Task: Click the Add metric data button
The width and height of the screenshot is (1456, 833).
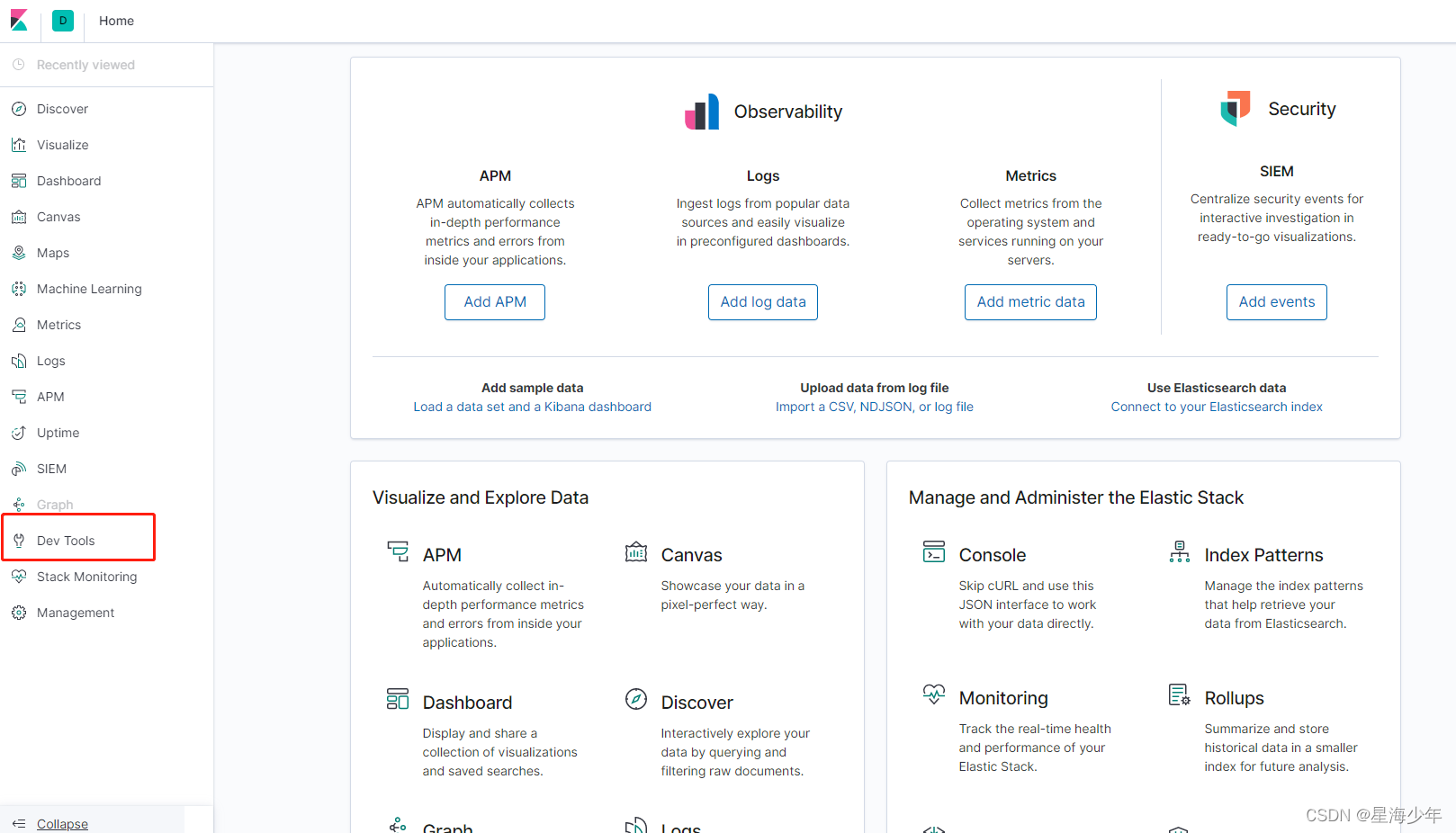Action: point(1030,302)
